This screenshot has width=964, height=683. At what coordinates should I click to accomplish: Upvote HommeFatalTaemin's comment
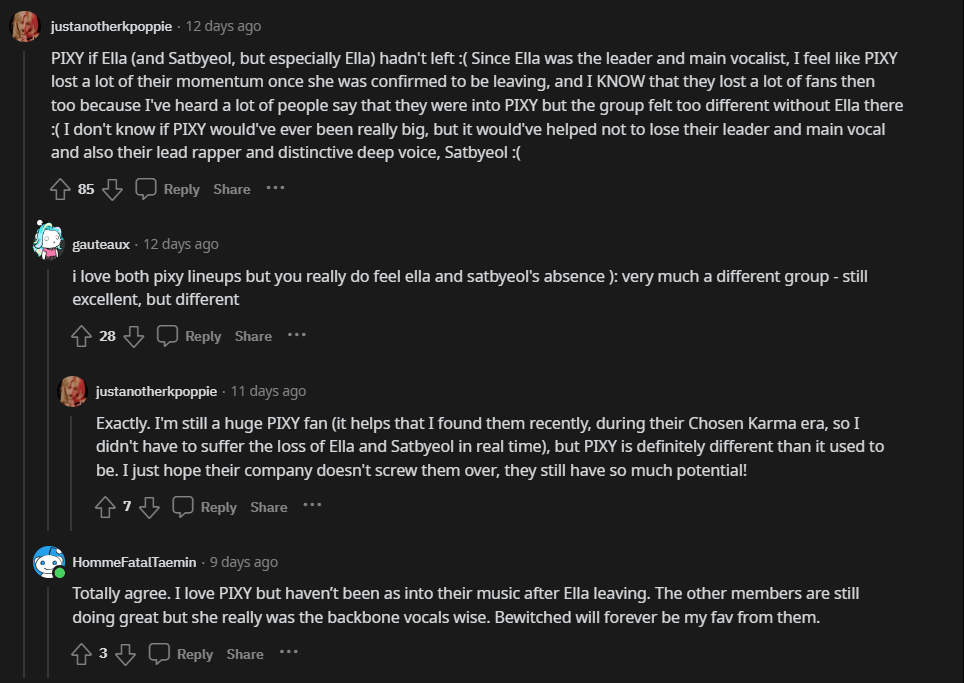(82, 654)
